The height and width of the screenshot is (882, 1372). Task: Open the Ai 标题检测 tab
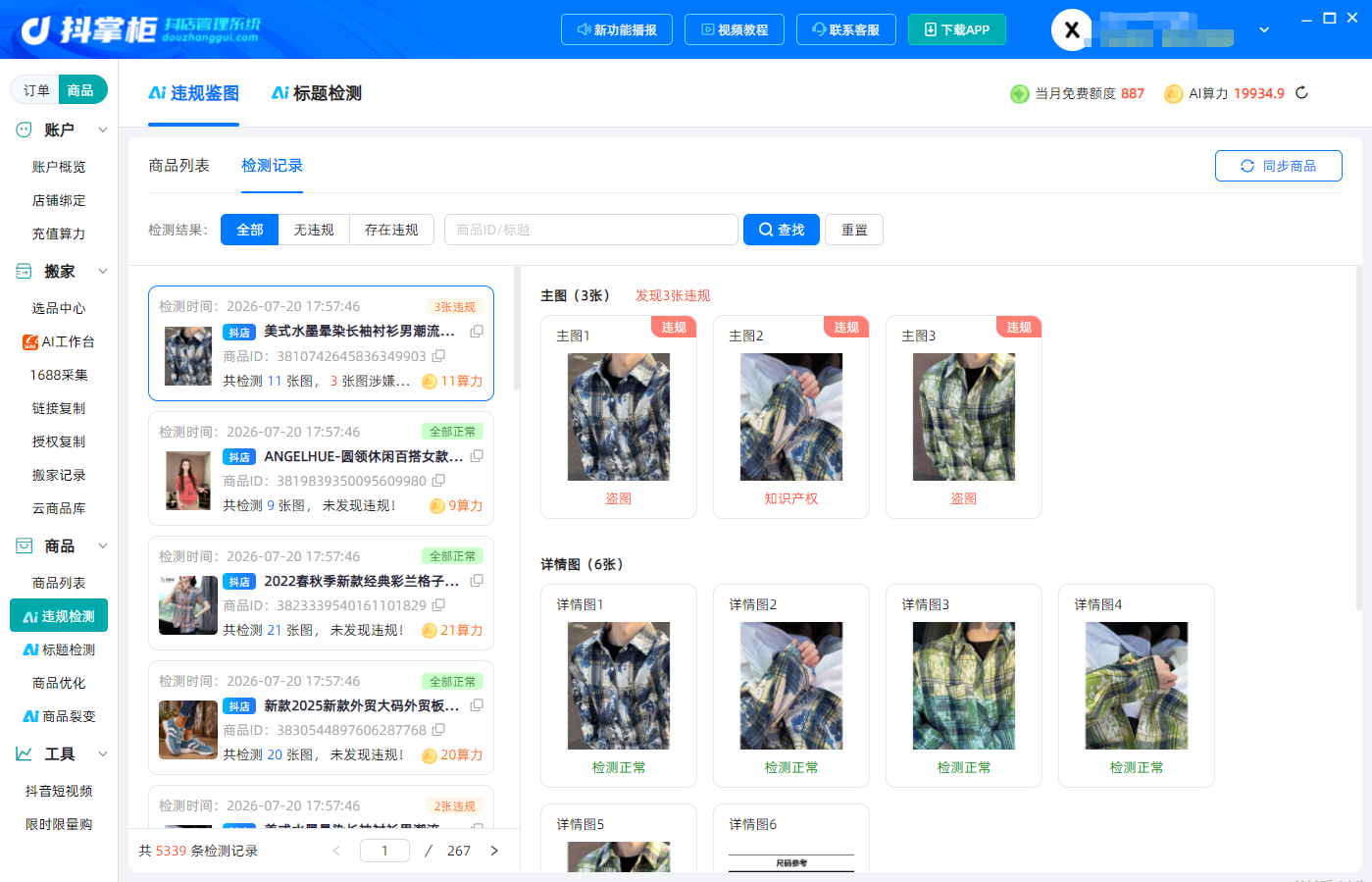tap(317, 93)
